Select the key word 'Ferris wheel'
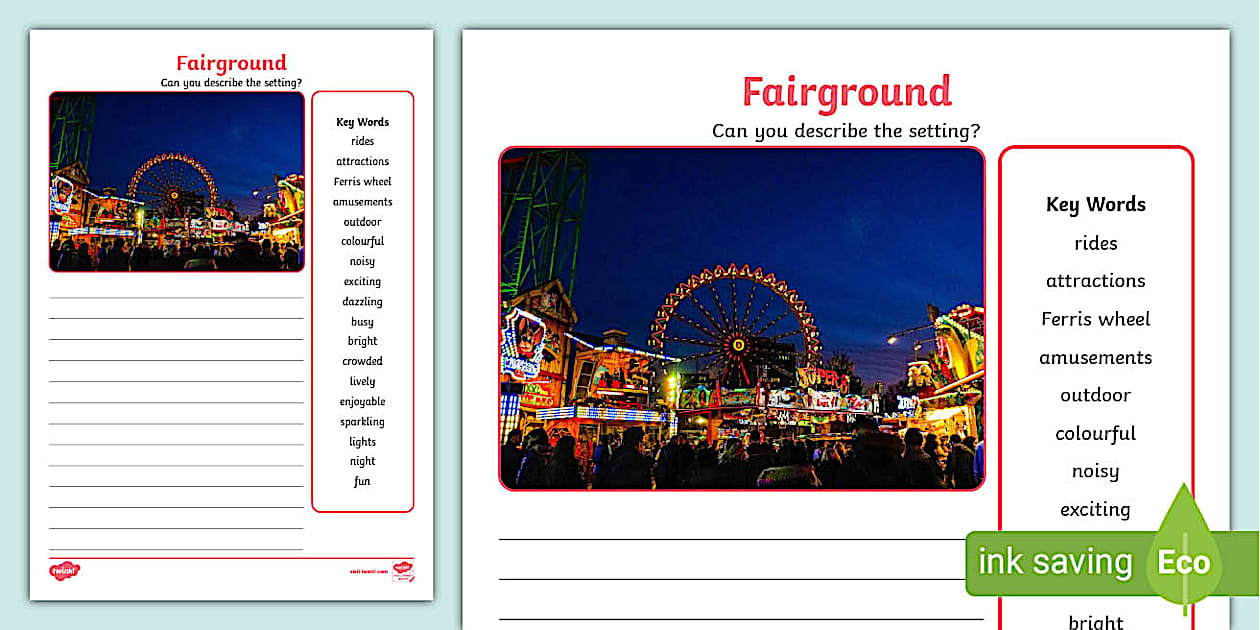 tap(1096, 319)
